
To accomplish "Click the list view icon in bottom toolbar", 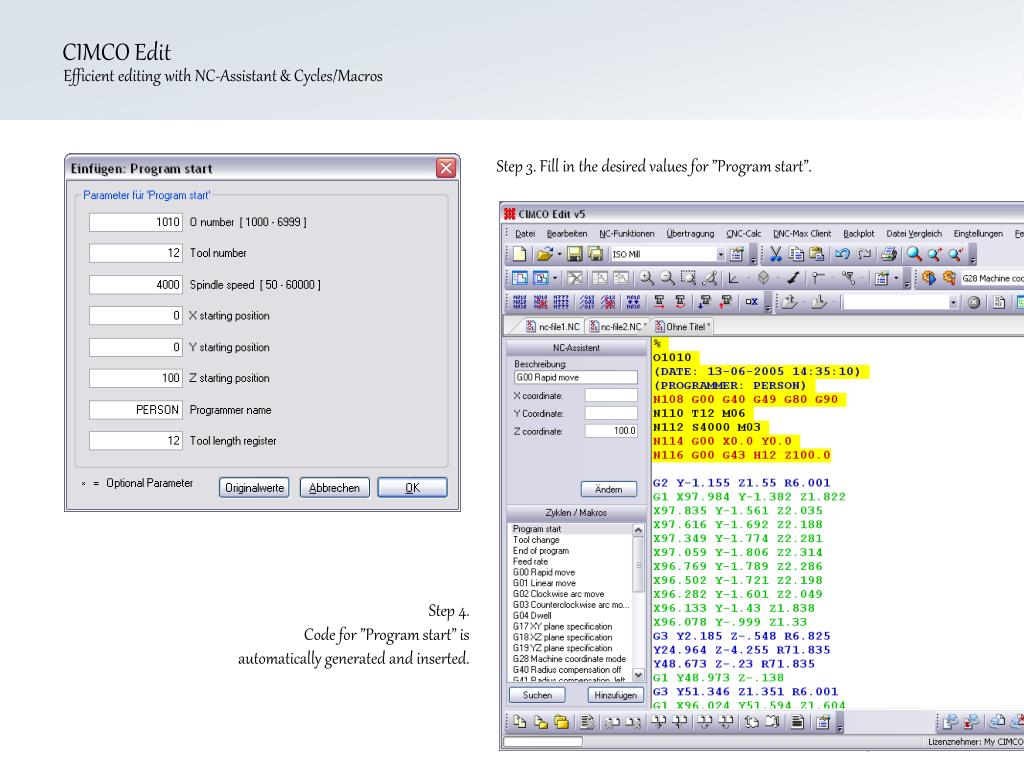I will click(x=797, y=722).
